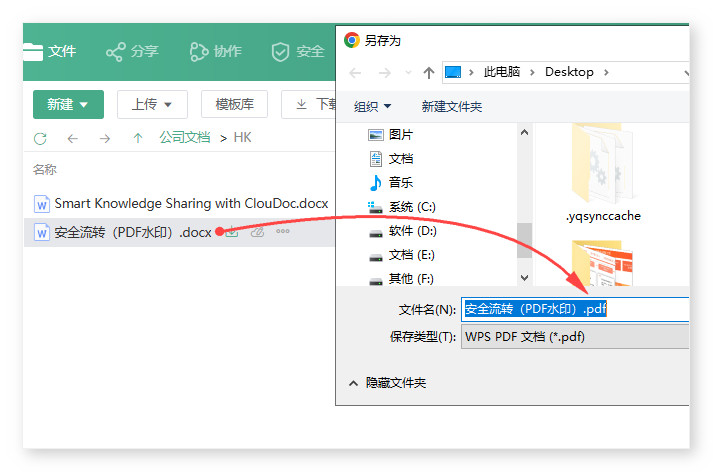Click Desktop in the address path
This screenshot has height=472, width=713.
point(569,72)
